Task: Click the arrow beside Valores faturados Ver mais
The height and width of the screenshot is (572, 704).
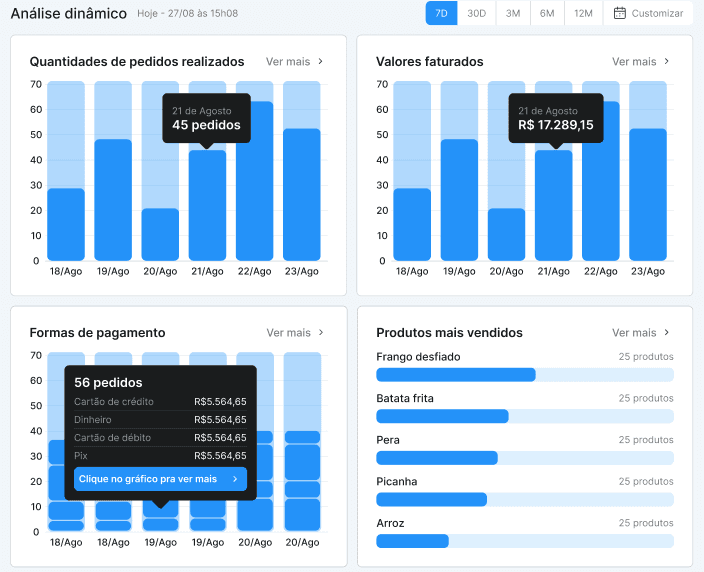Action: pos(667,62)
